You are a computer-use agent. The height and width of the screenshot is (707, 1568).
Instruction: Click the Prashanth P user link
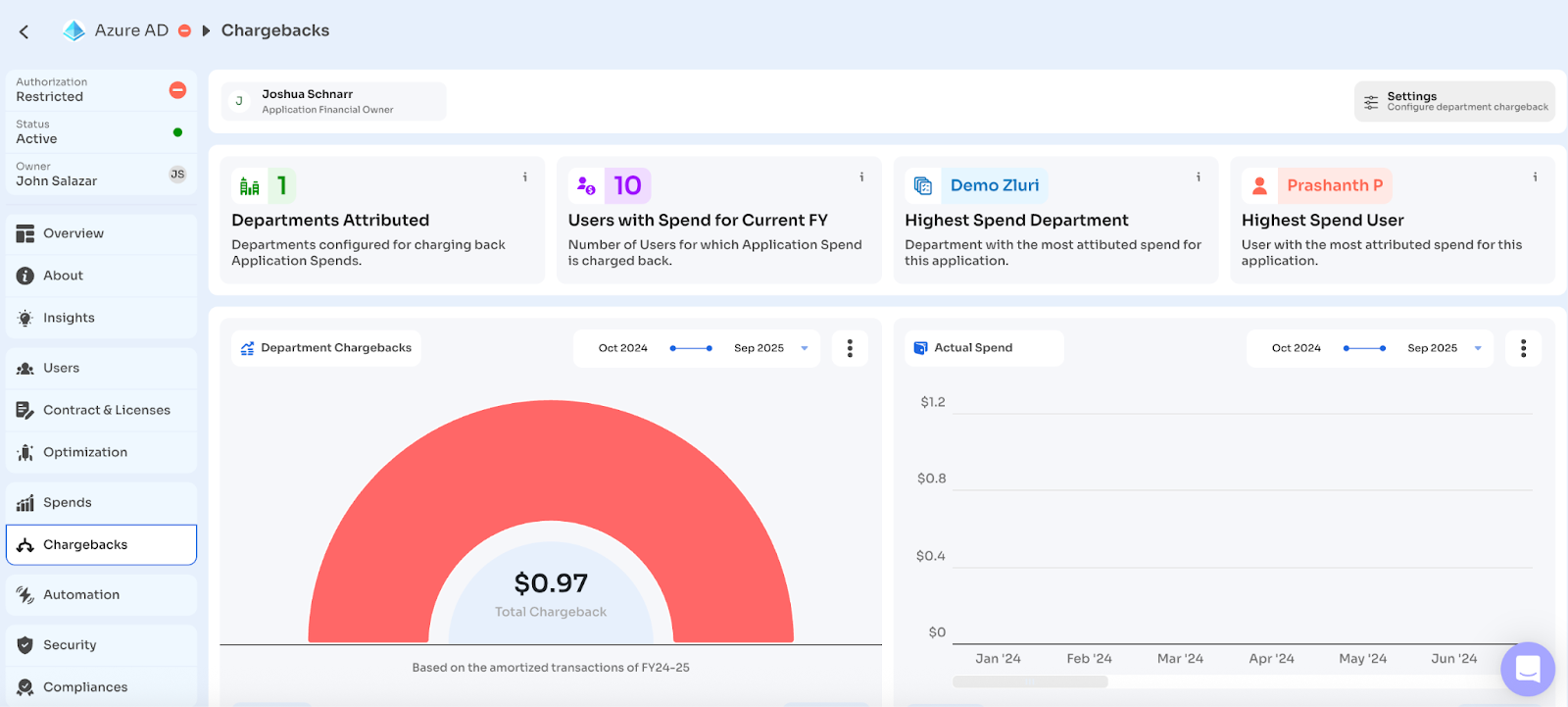[1335, 185]
